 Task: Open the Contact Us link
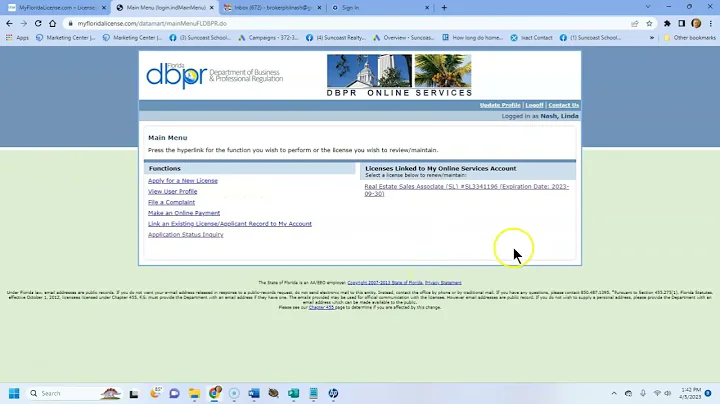pyautogui.click(x=563, y=105)
